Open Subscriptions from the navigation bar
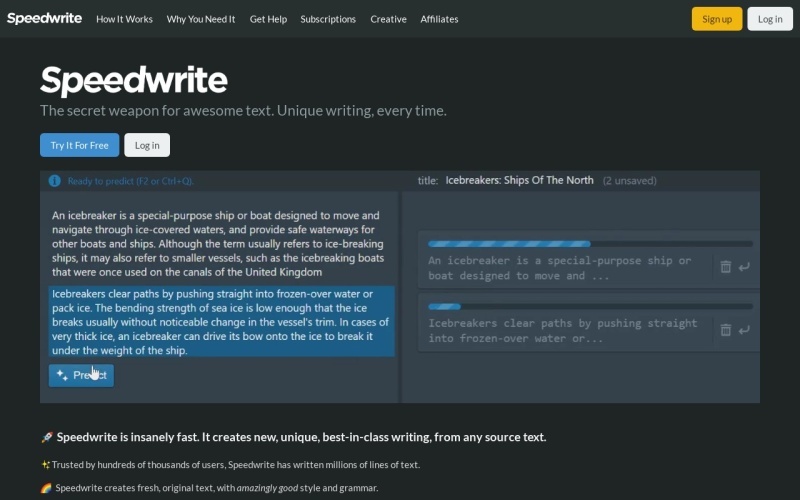800x500 pixels. (x=328, y=19)
